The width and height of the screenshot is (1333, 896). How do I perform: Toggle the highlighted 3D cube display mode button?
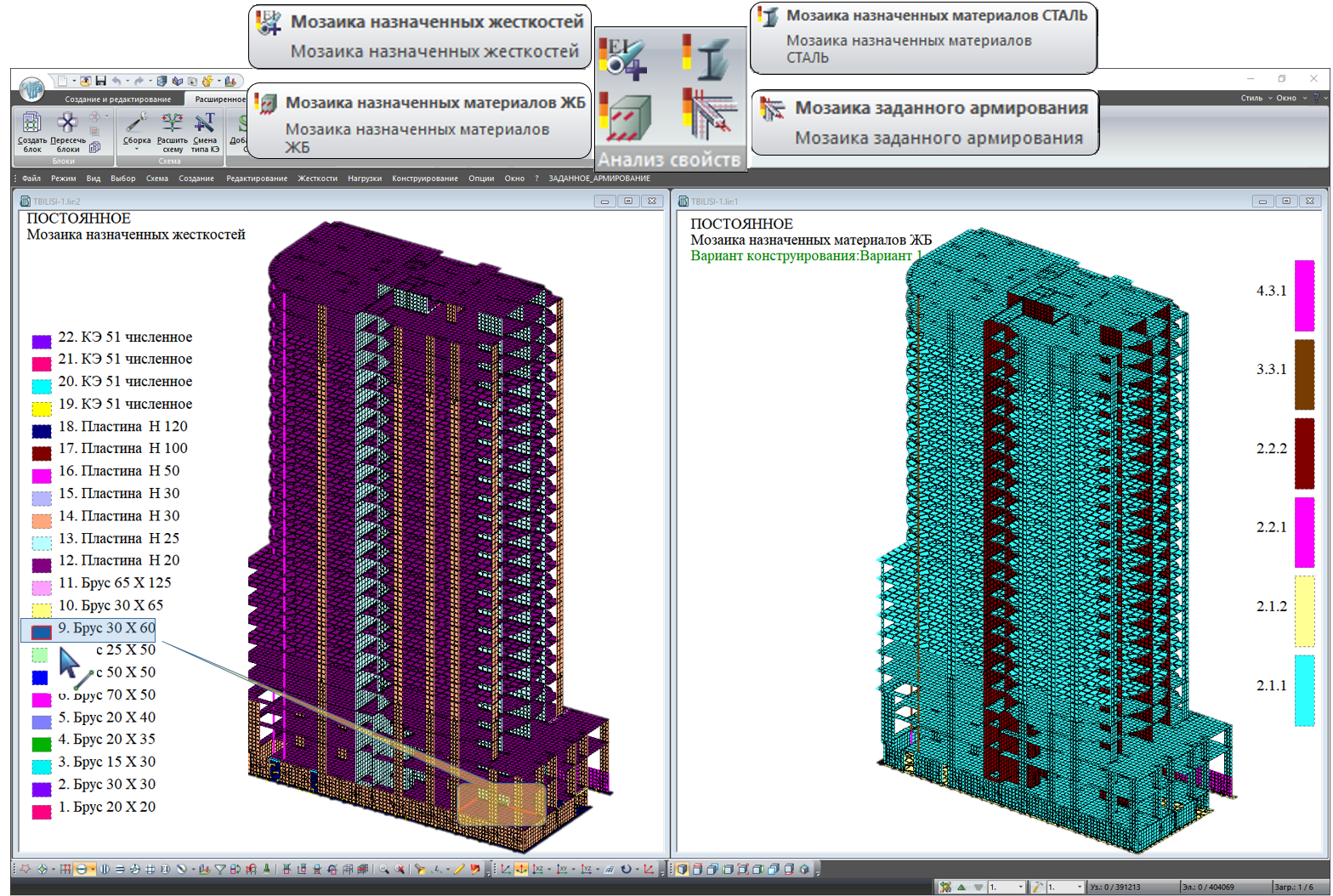[682, 870]
